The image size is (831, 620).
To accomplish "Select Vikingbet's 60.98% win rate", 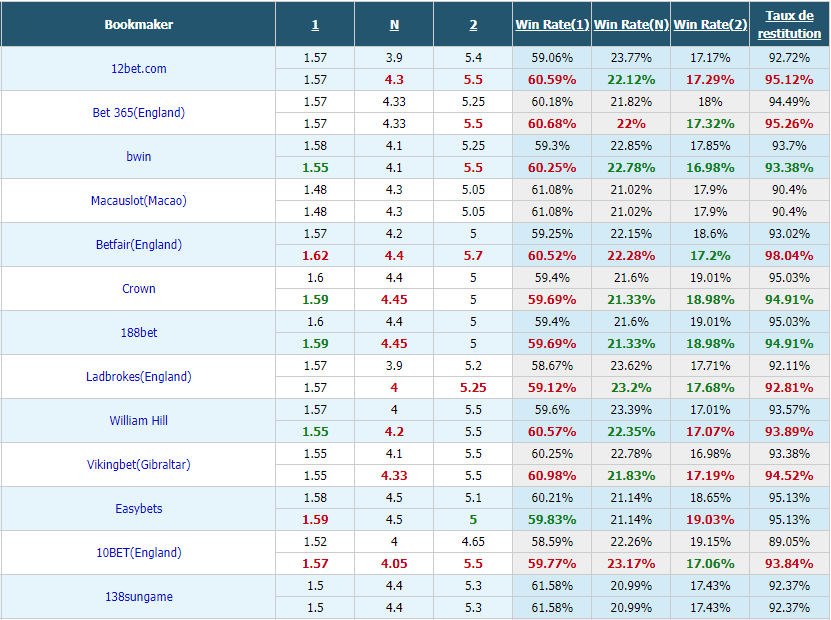I will click(x=552, y=475).
